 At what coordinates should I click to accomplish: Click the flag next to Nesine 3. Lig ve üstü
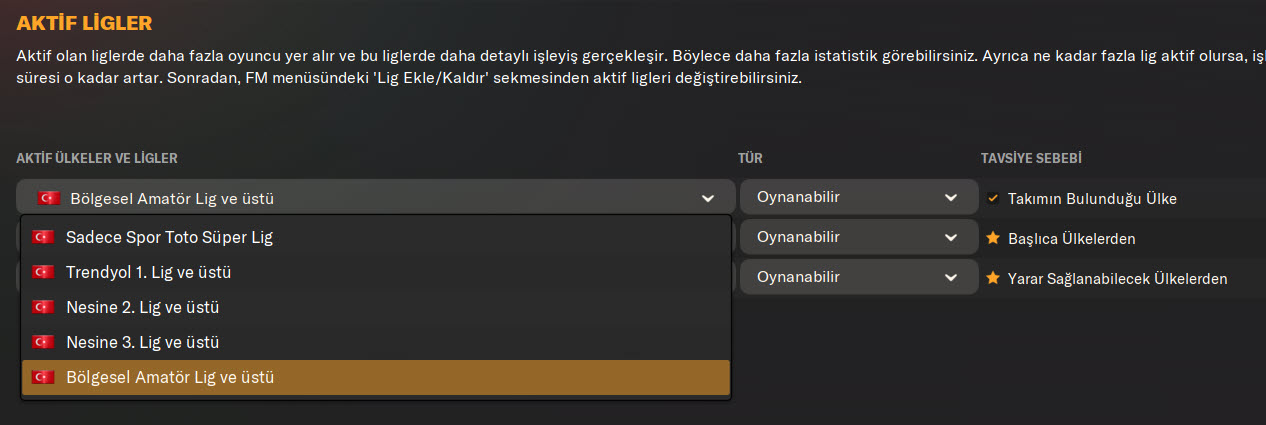click(x=43, y=342)
